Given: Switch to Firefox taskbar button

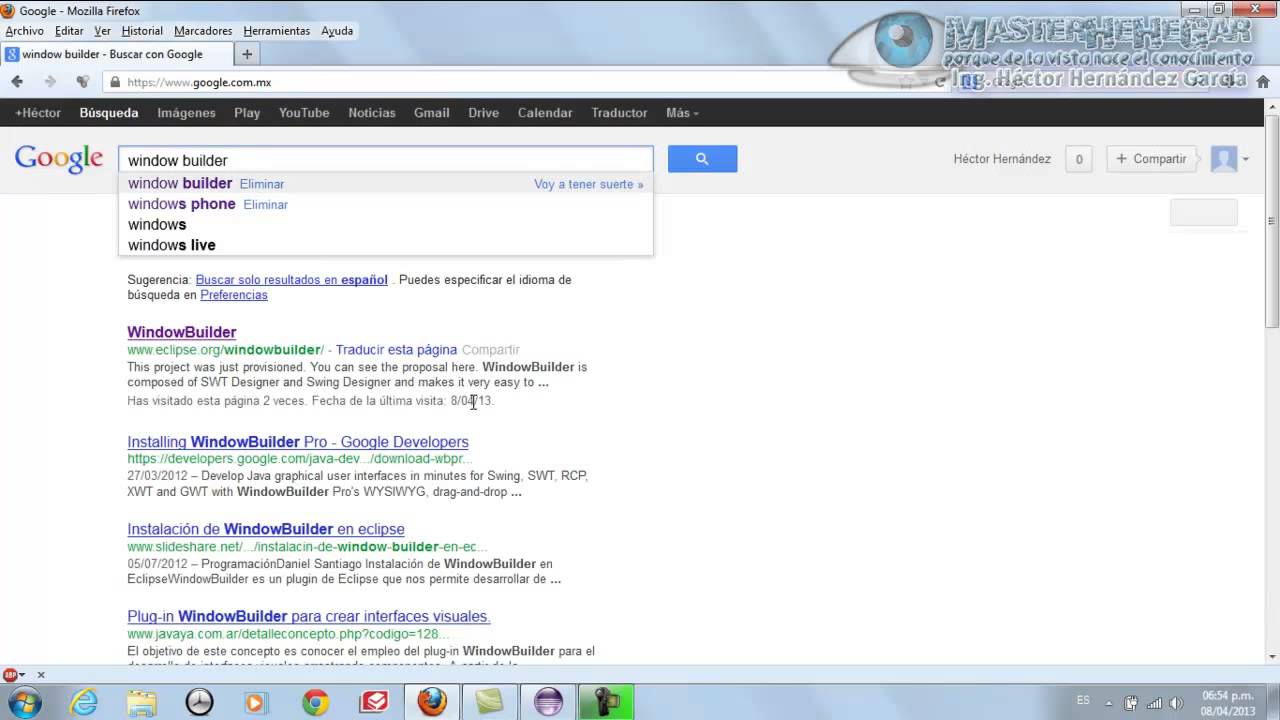Looking at the screenshot, I should click(x=432, y=703).
